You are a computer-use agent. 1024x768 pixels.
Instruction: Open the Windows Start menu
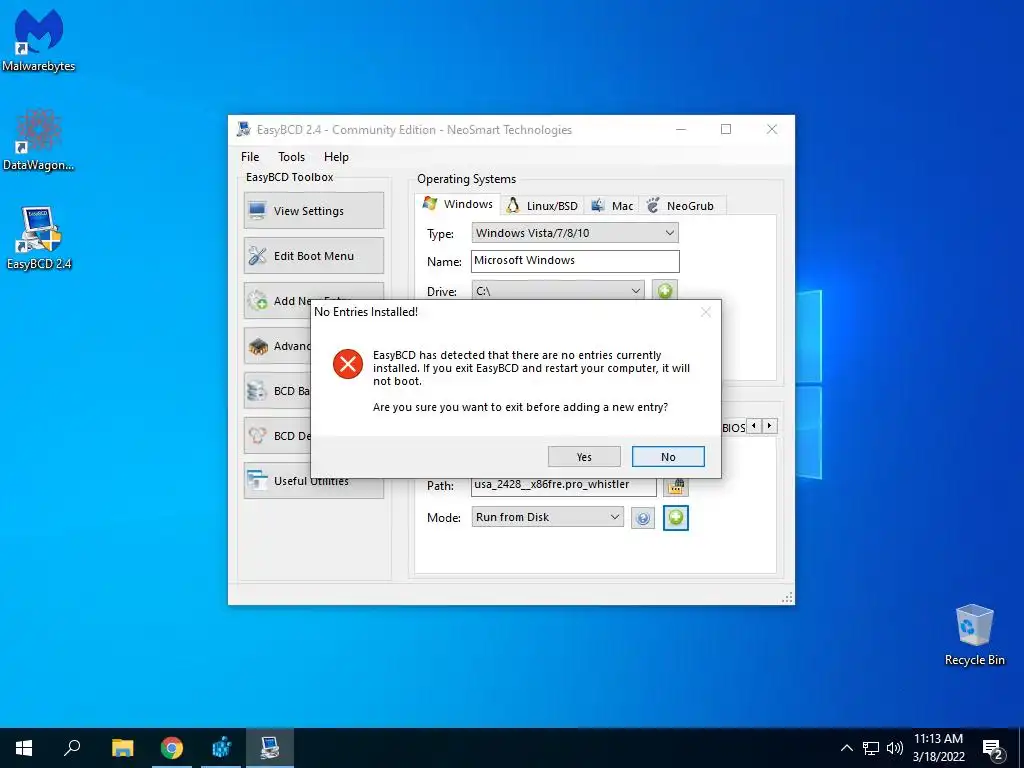tap(24, 748)
